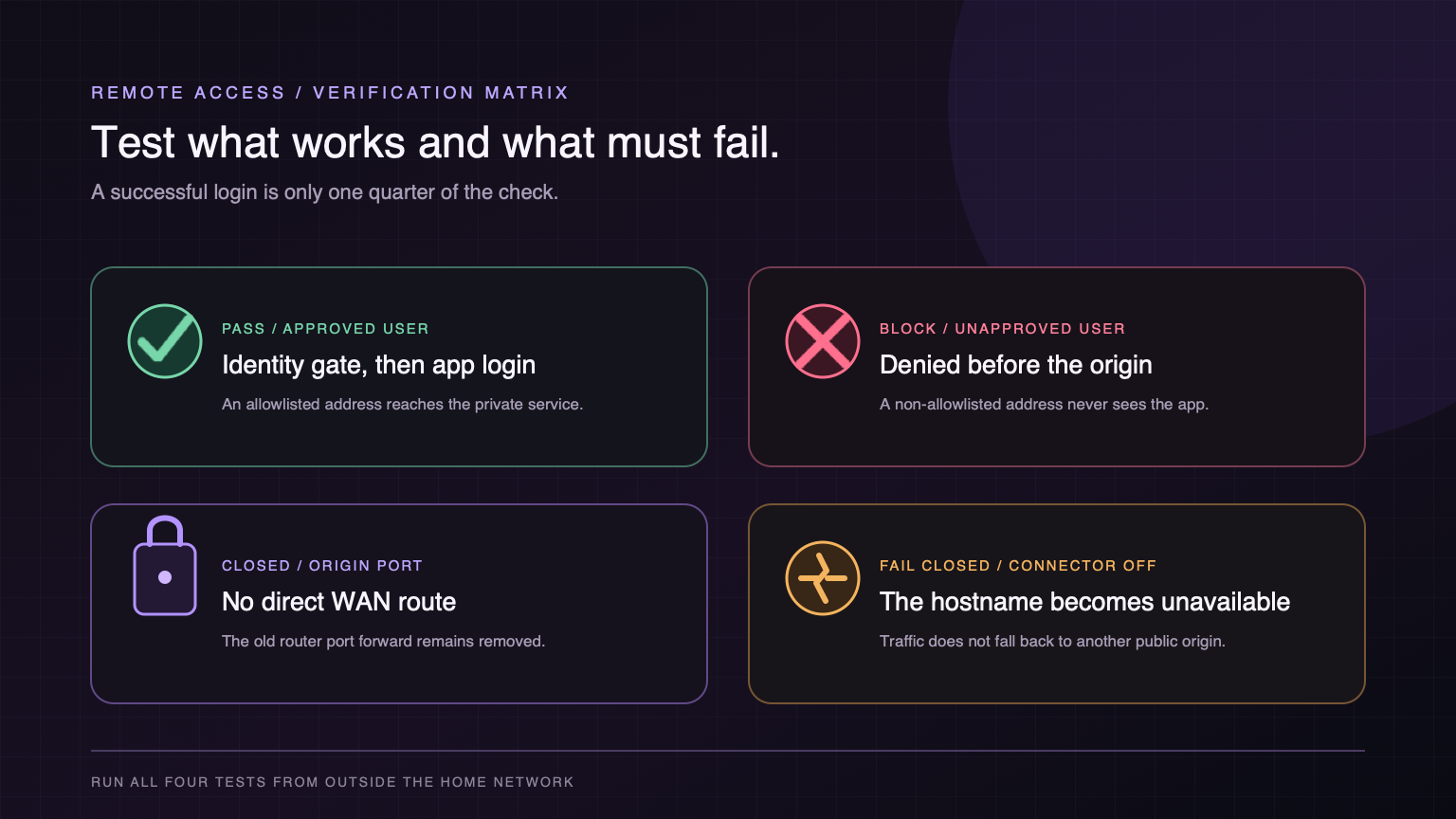
Task: Click the pink X block icon
Action: pyautogui.click(x=823, y=341)
